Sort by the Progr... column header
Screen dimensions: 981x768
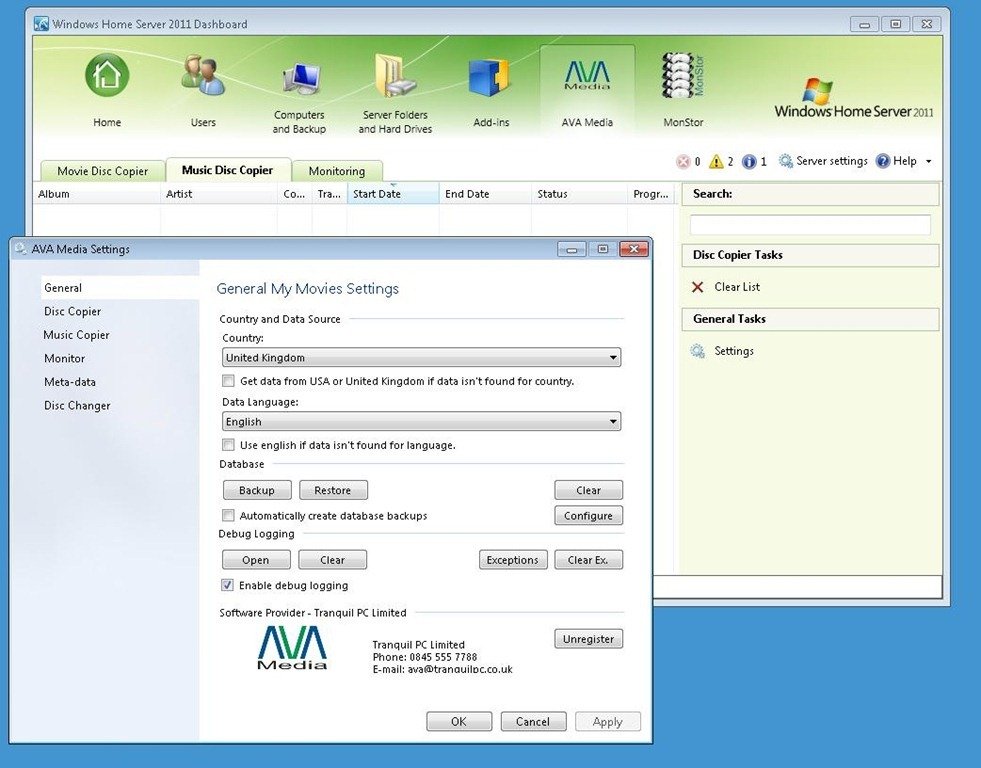point(651,194)
